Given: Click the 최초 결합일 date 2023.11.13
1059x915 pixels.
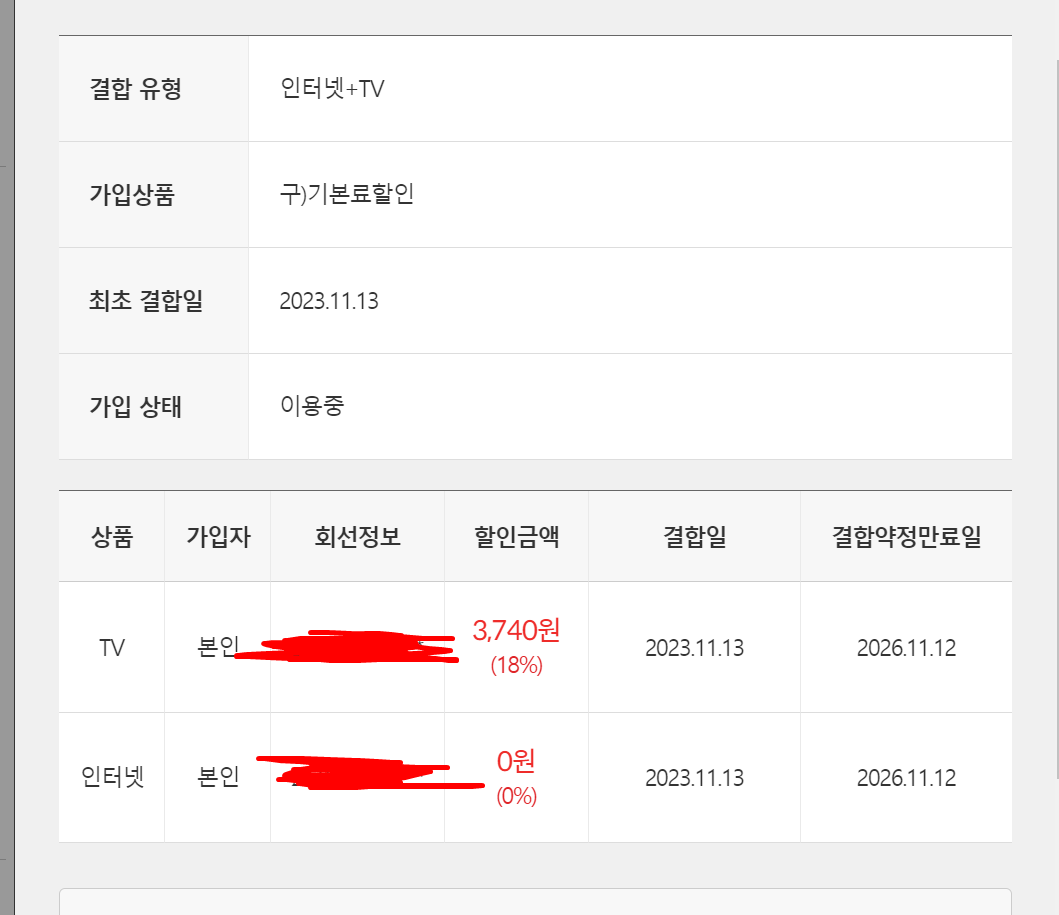Looking at the screenshot, I should pos(329,300).
